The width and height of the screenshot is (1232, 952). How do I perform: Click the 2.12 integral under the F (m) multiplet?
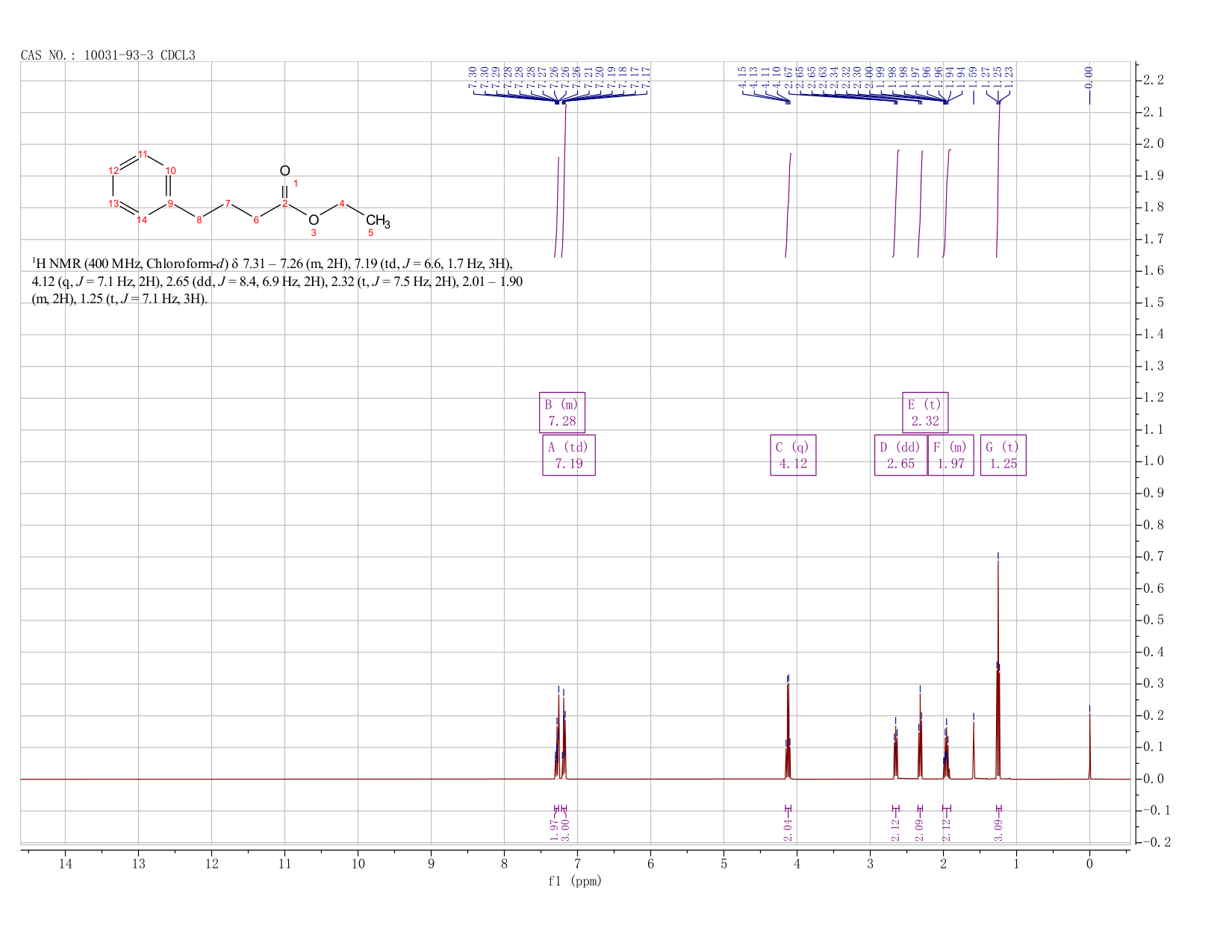(946, 830)
